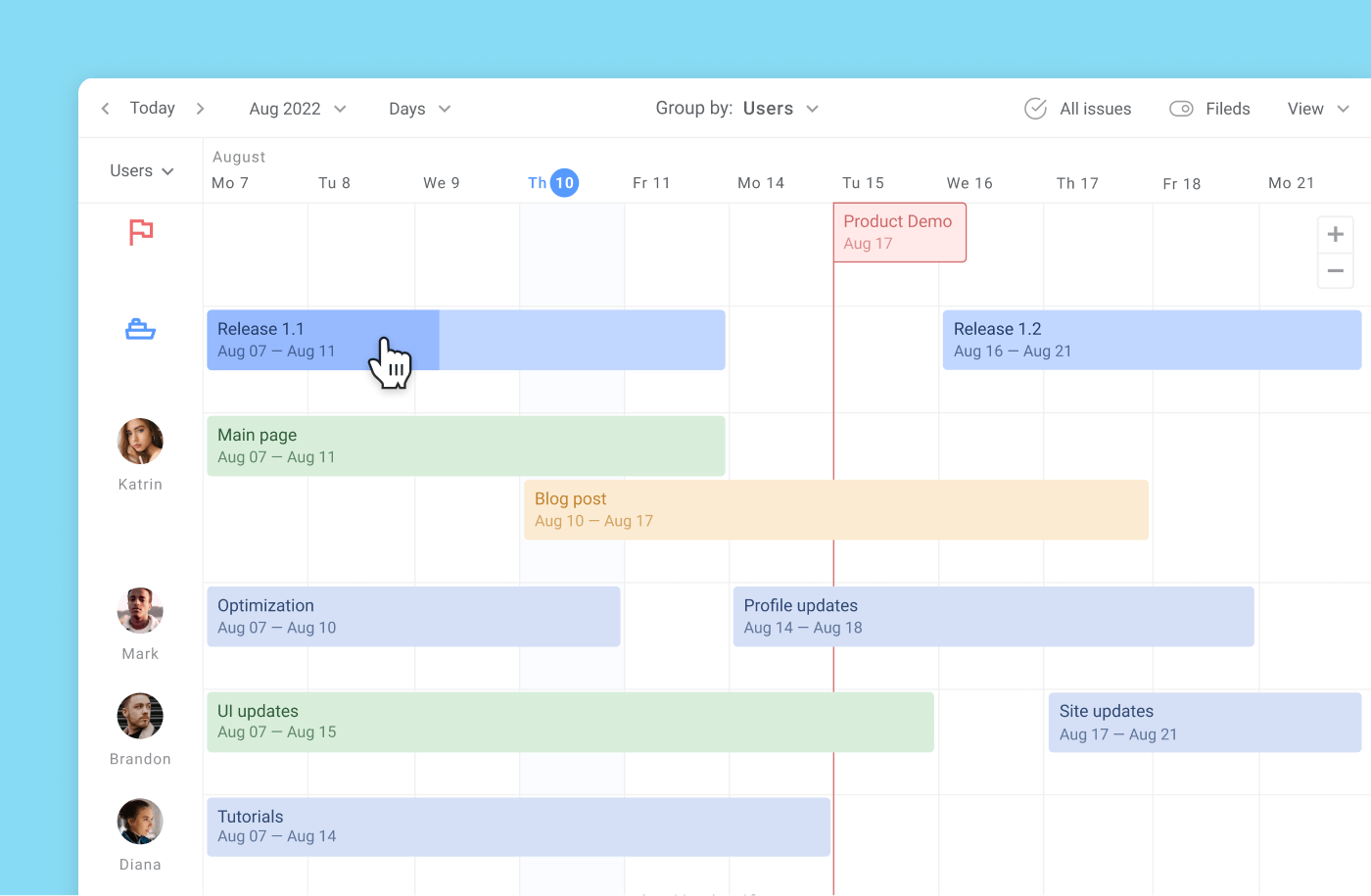Click Katrin's profile avatar
Viewport: 1371px width, 896px height.
pos(140,442)
